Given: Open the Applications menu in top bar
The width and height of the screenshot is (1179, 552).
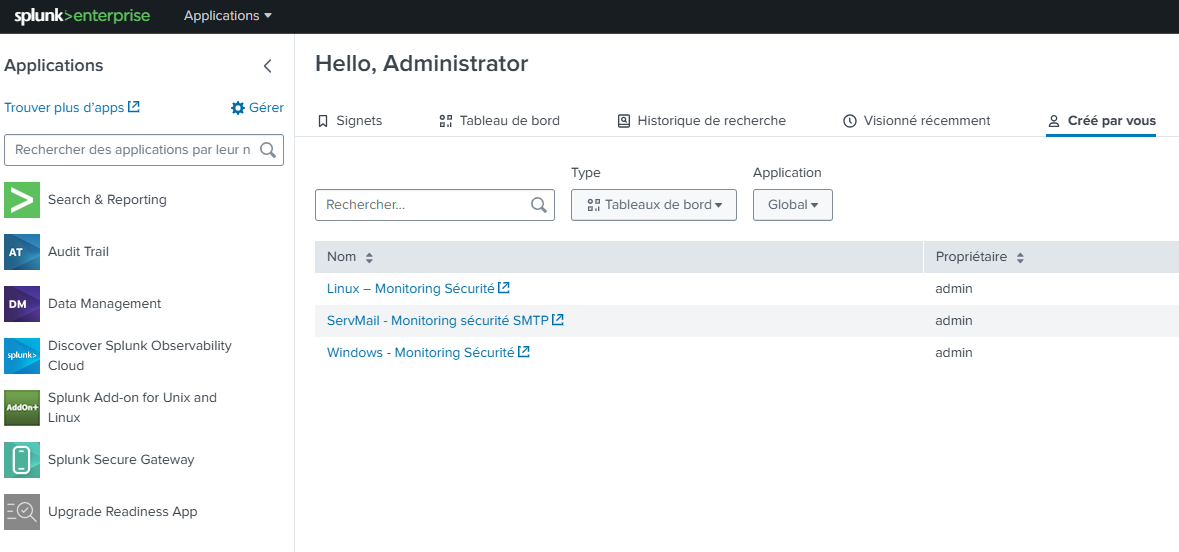Looking at the screenshot, I should coord(228,16).
